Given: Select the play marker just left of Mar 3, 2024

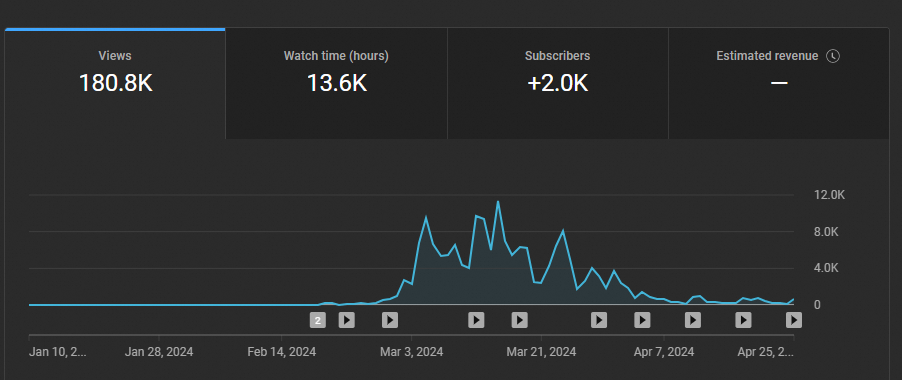Looking at the screenshot, I should tap(390, 320).
